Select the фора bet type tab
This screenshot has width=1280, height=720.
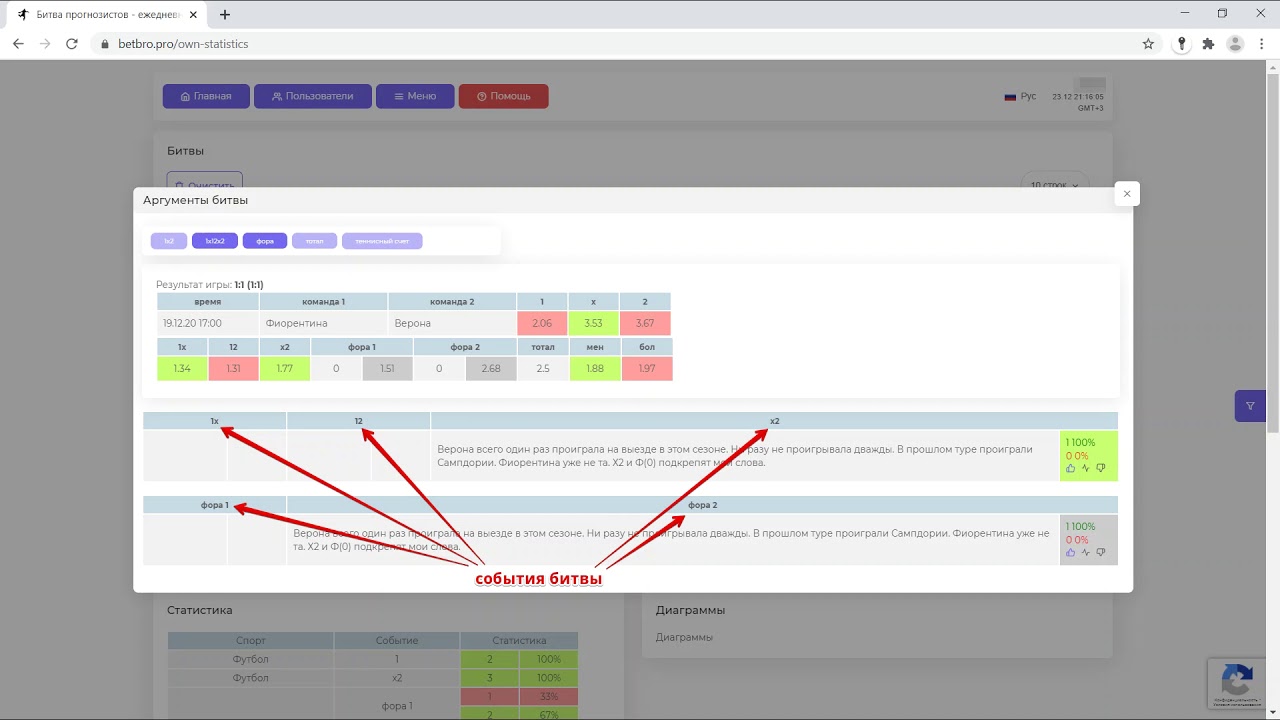265,241
